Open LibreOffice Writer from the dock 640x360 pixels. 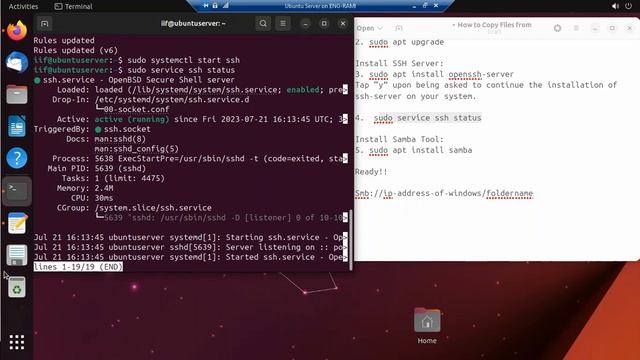pos(17,126)
